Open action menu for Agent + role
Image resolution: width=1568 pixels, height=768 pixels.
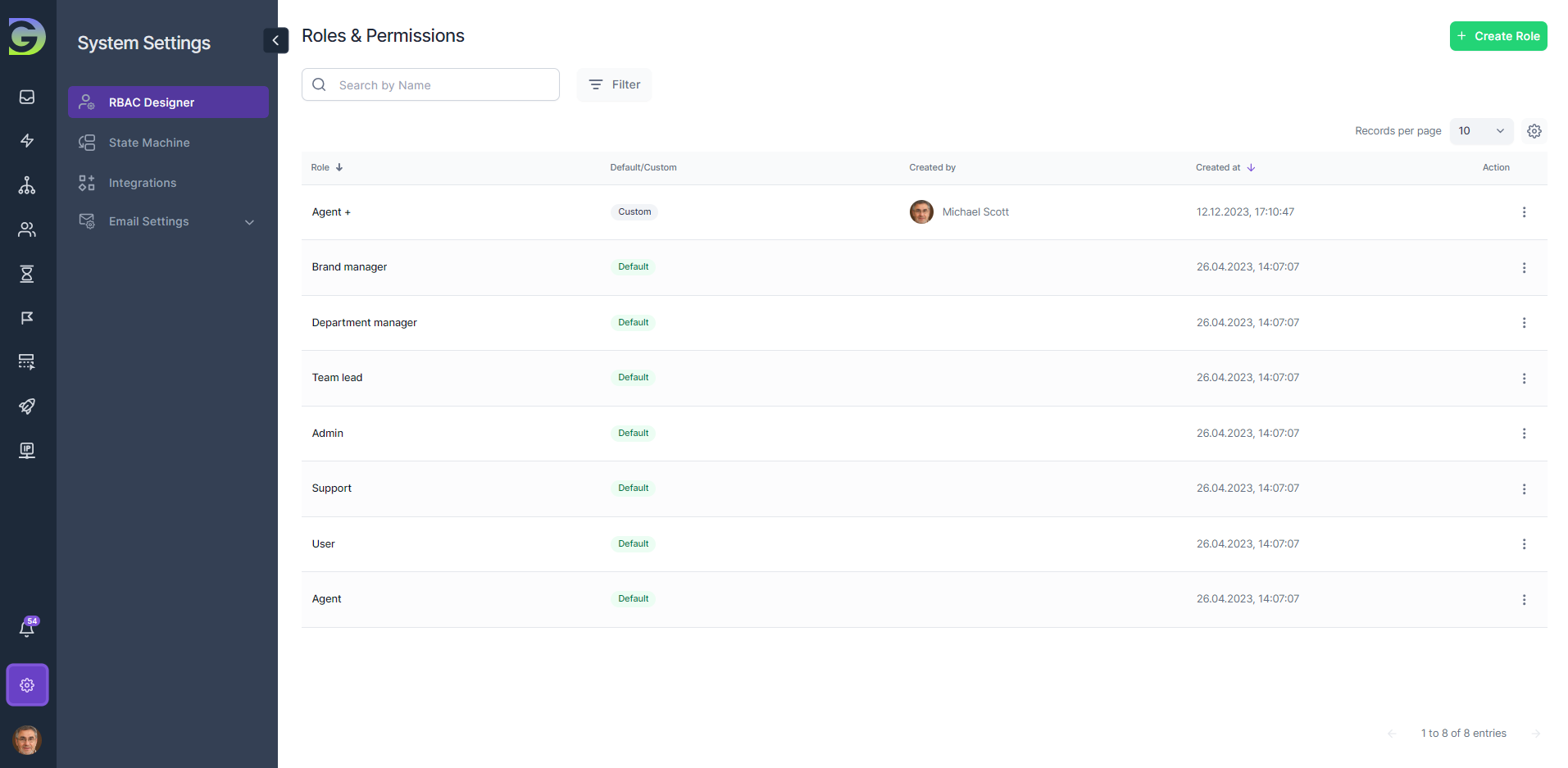pyautogui.click(x=1524, y=212)
